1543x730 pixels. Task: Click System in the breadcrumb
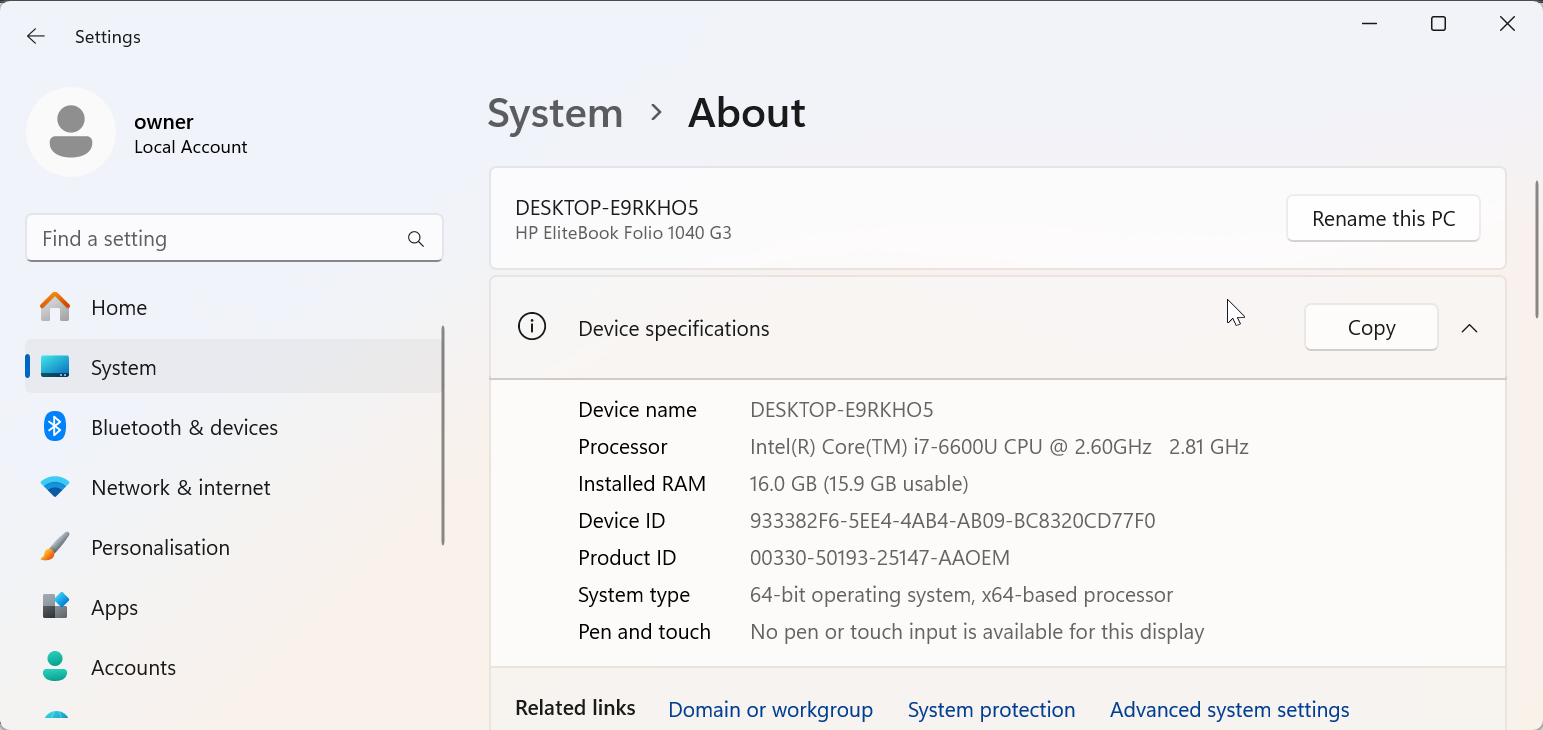tap(555, 113)
